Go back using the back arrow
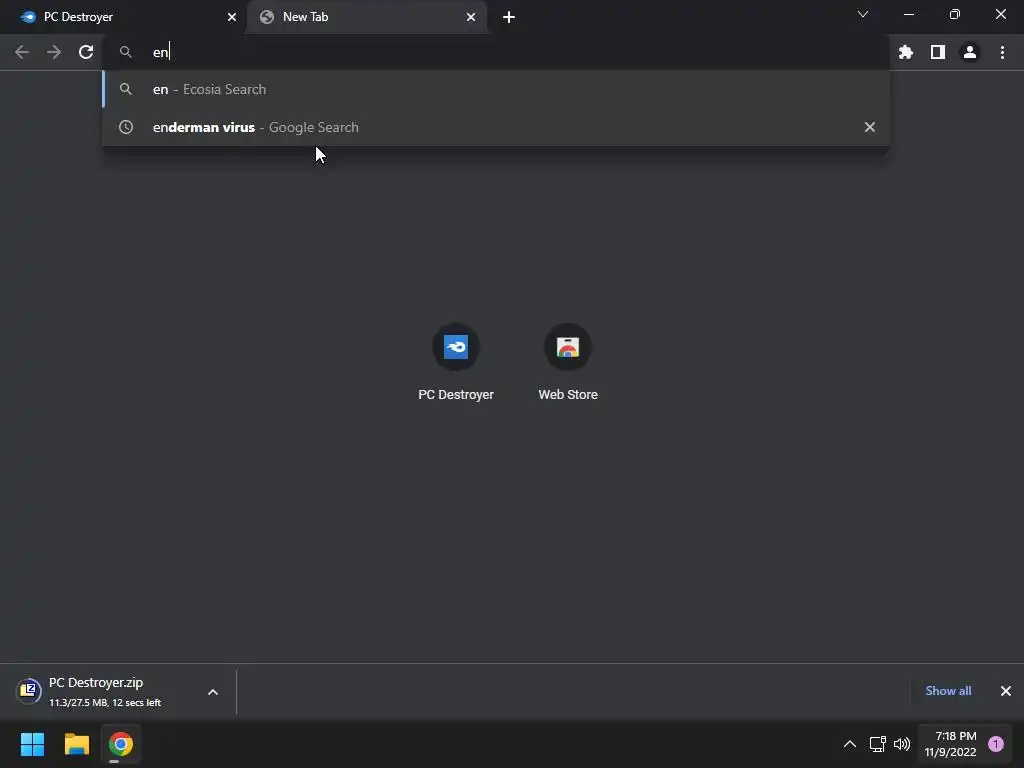The height and width of the screenshot is (768, 1024). [x=22, y=52]
